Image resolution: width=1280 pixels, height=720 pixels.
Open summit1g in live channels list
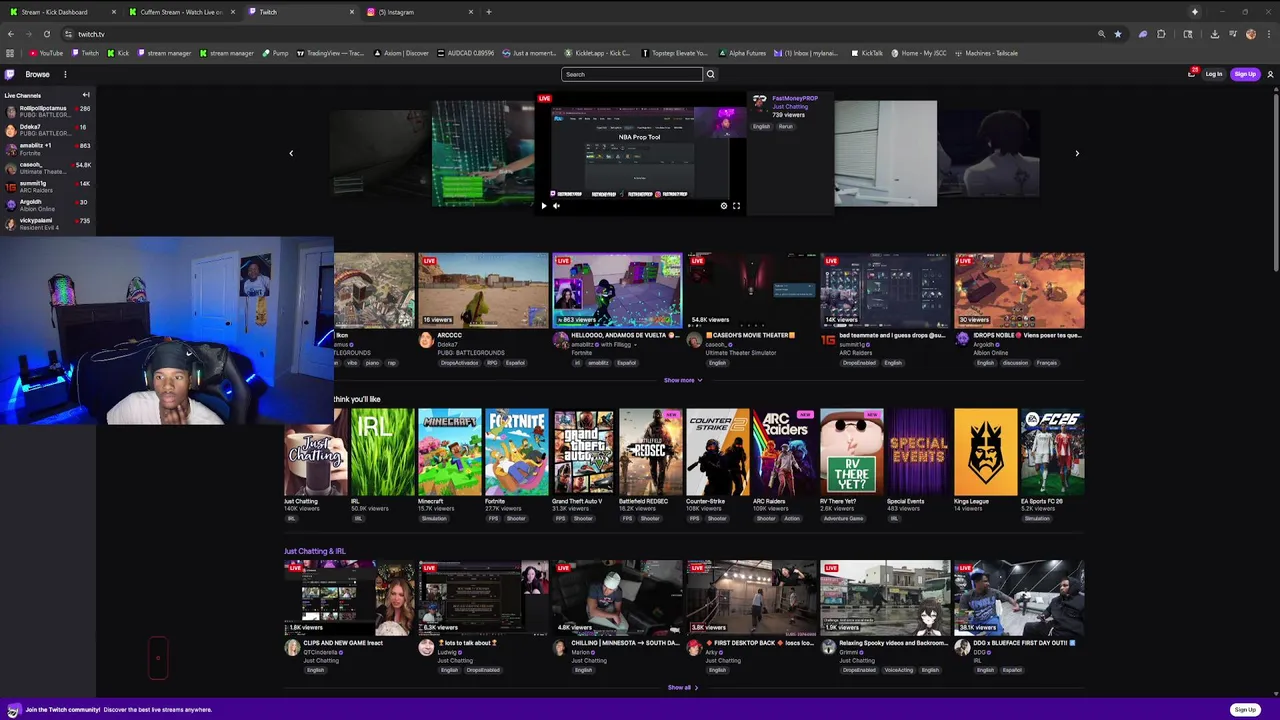47,186
